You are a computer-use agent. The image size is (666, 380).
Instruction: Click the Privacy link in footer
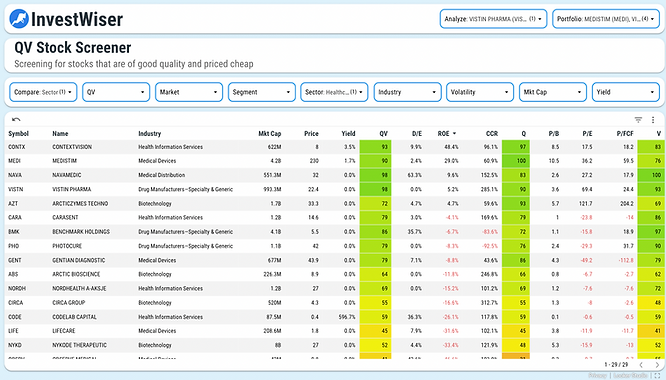(597, 375)
